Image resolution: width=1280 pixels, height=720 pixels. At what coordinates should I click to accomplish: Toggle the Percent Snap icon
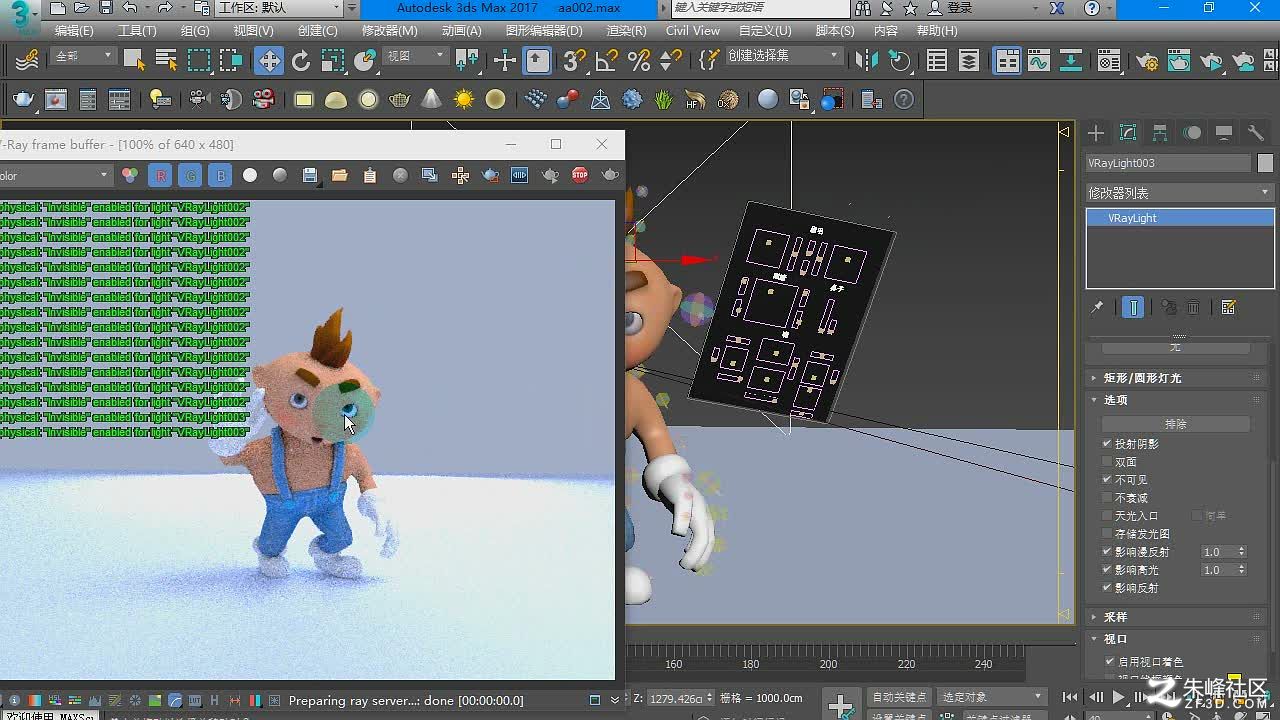click(639, 61)
